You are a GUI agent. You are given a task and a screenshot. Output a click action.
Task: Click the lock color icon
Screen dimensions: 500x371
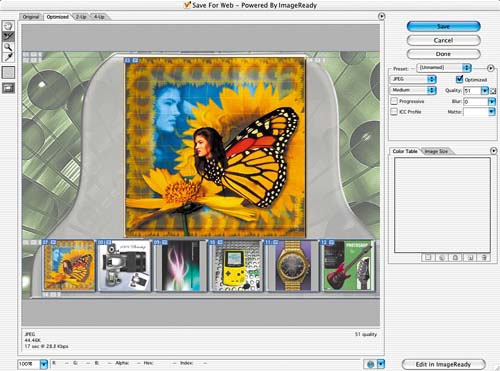pos(455,257)
